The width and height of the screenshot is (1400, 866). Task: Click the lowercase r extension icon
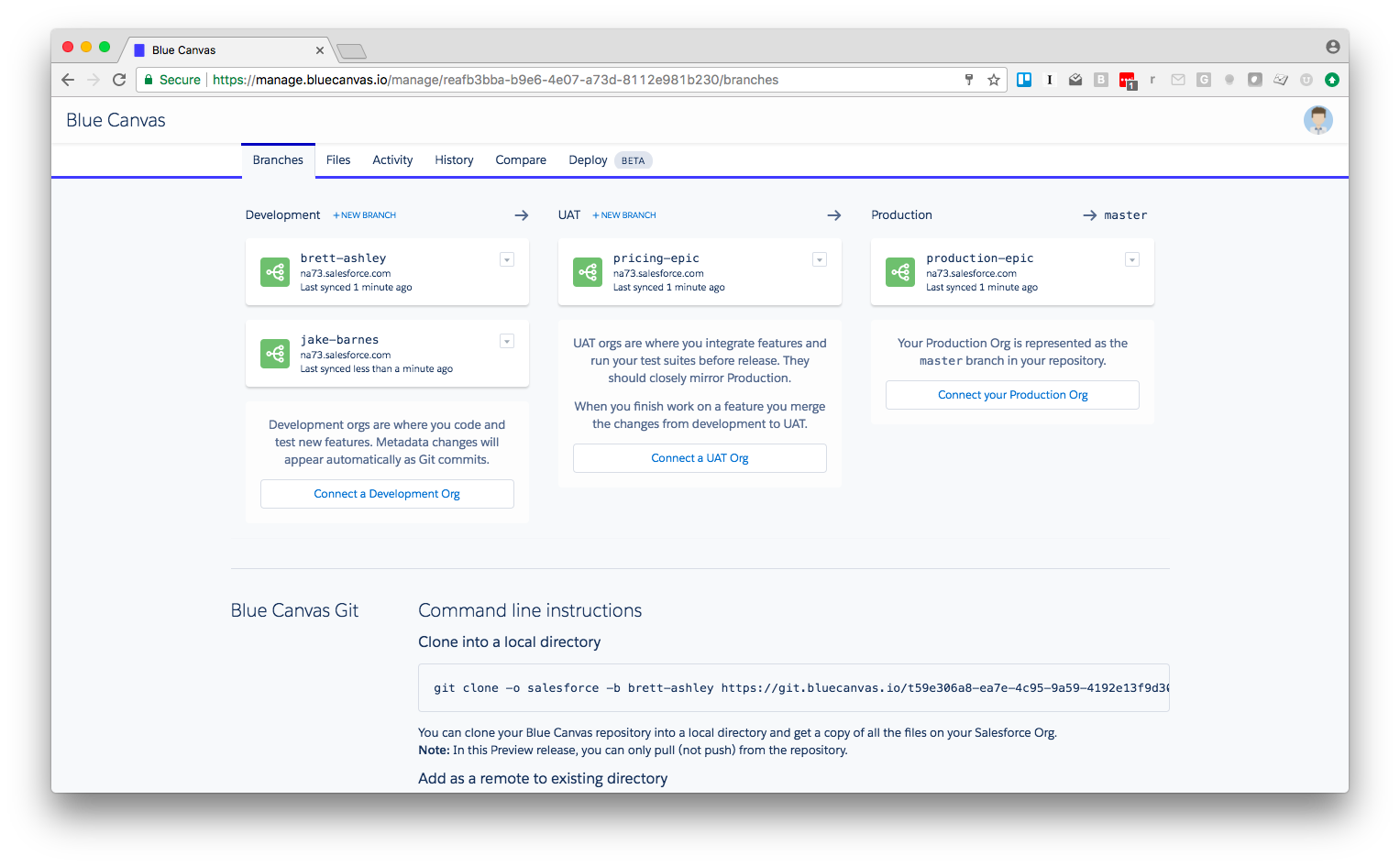1152,80
